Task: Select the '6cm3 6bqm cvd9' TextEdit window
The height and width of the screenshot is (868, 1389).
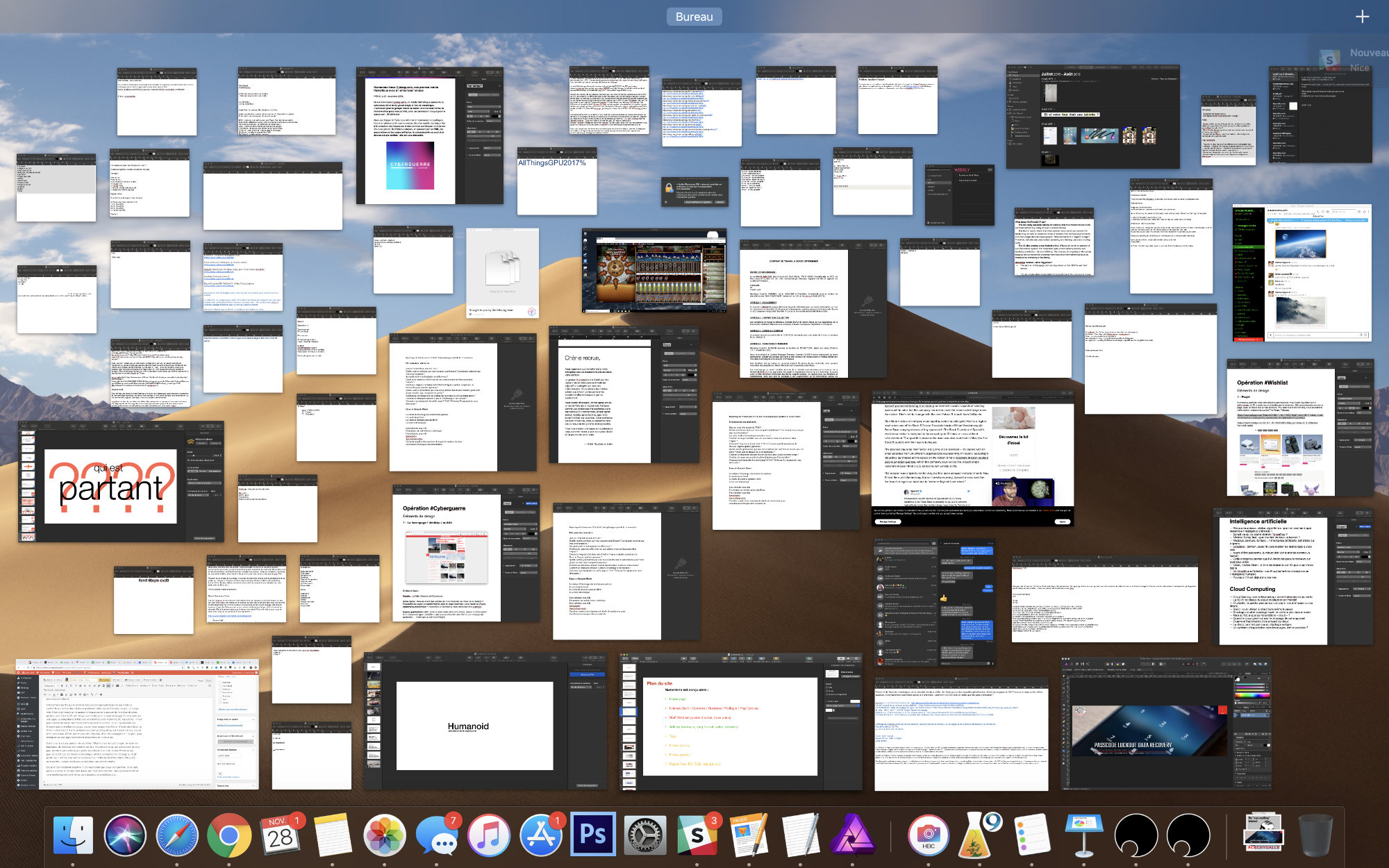Action: pos(153,600)
